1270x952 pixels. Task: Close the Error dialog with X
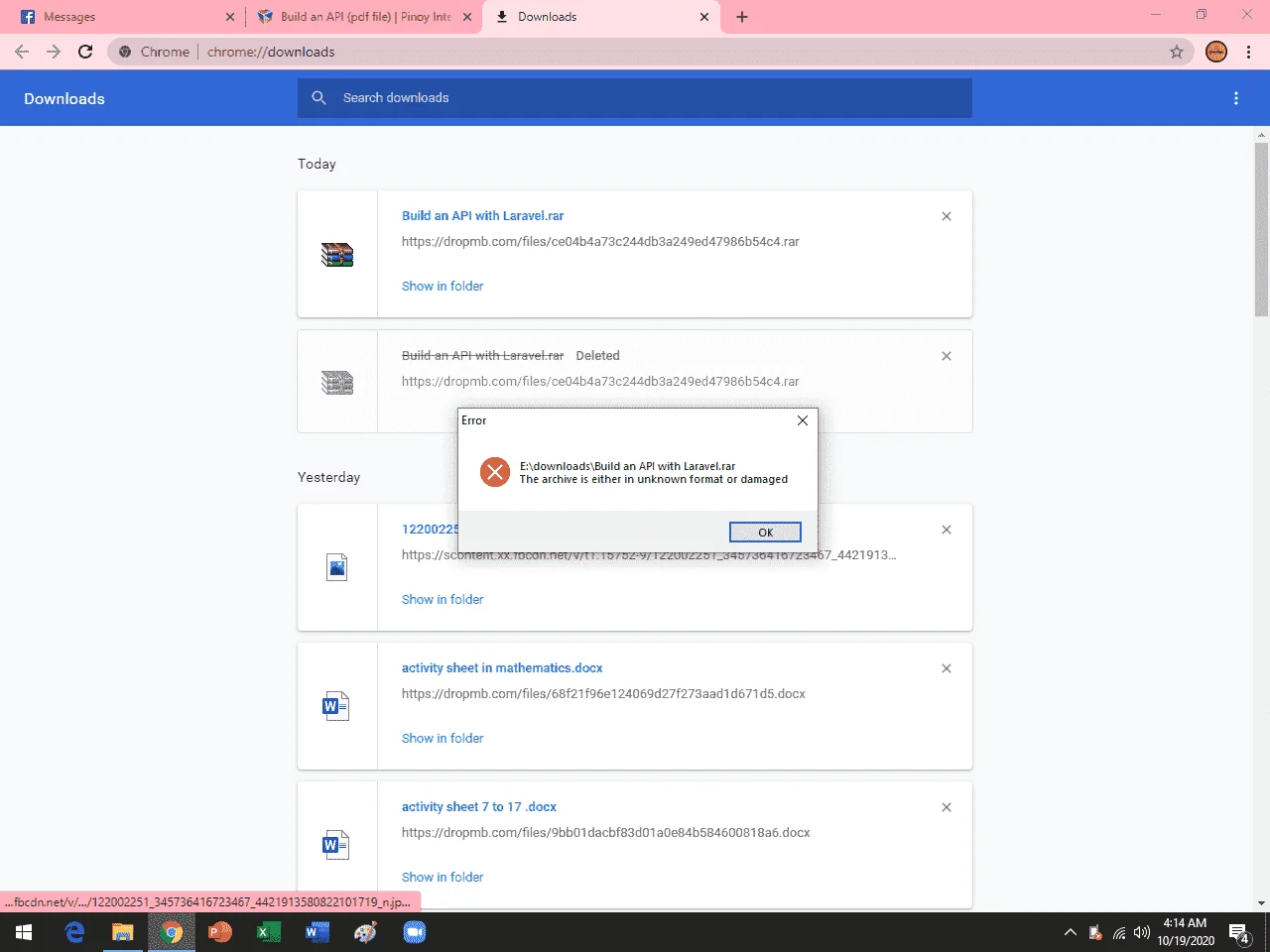pos(803,420)
